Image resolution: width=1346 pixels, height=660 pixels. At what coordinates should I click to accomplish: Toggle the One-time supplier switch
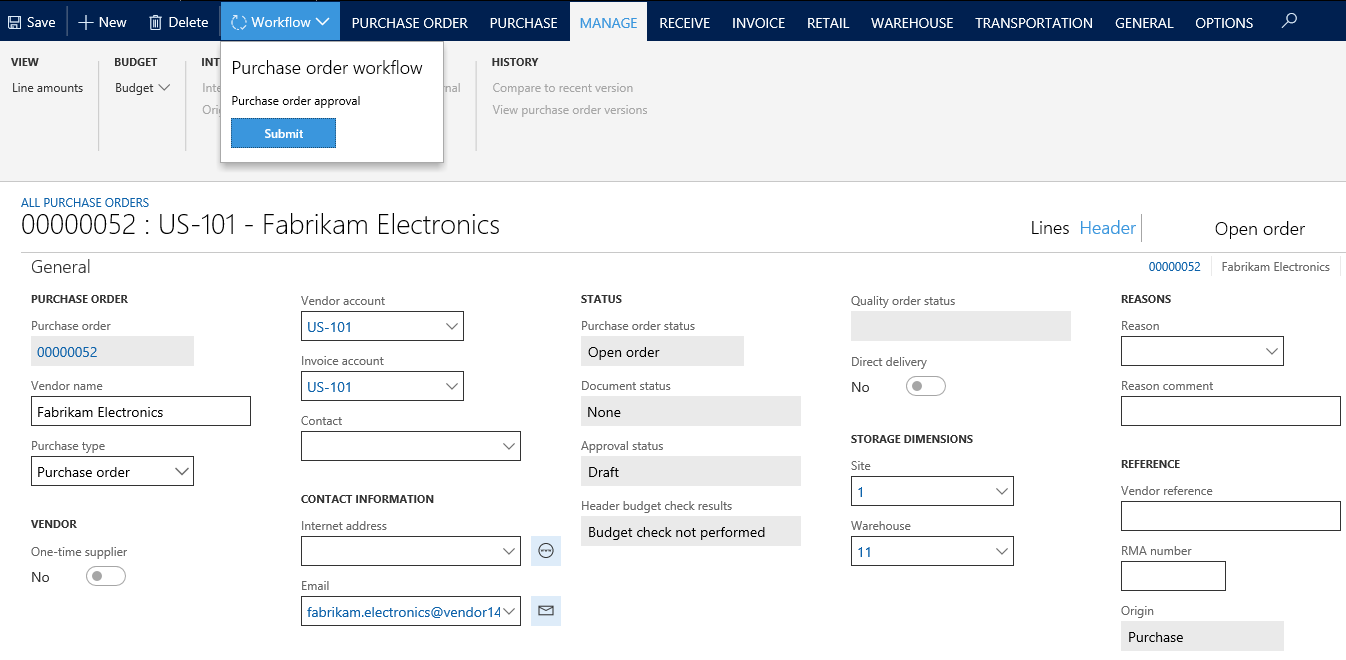(105, 576)
